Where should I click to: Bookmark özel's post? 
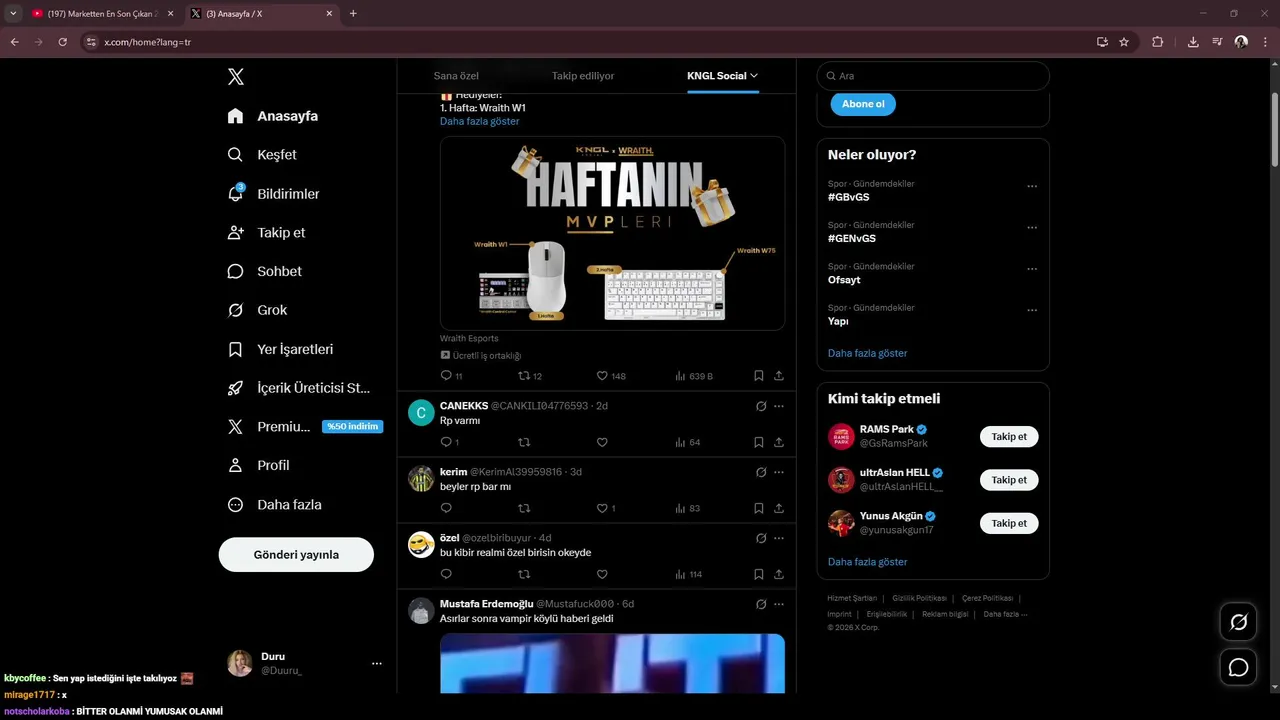pyautogui.click(x=759, y=574)
